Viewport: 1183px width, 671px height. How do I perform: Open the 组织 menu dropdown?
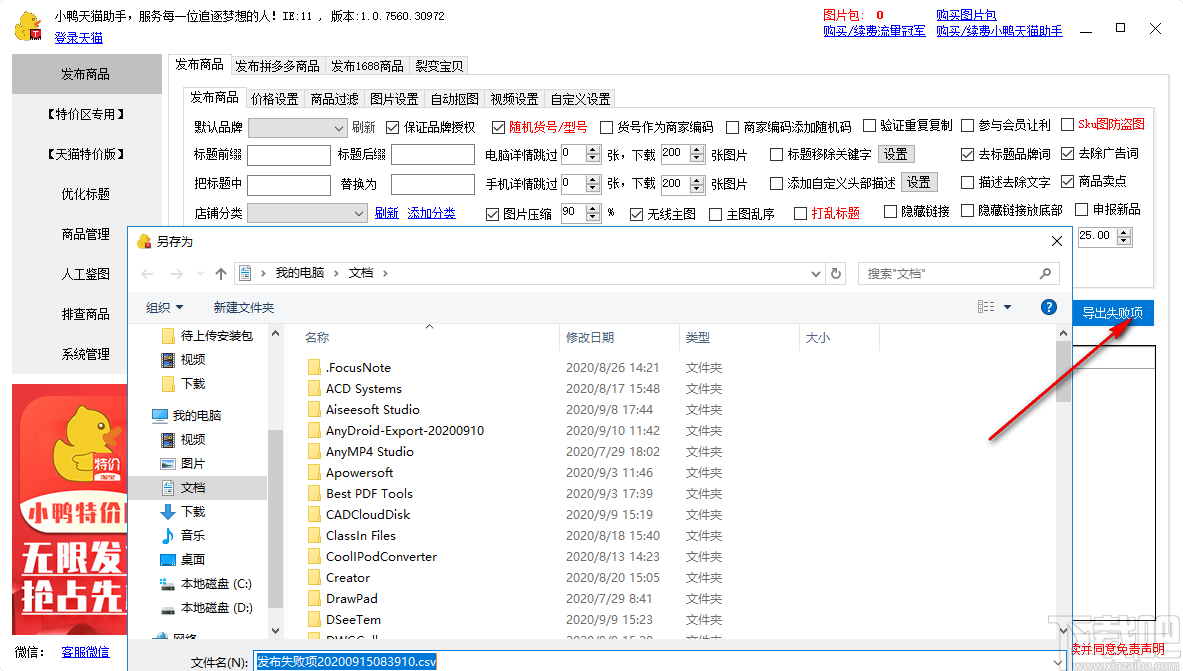pos(164,307)
